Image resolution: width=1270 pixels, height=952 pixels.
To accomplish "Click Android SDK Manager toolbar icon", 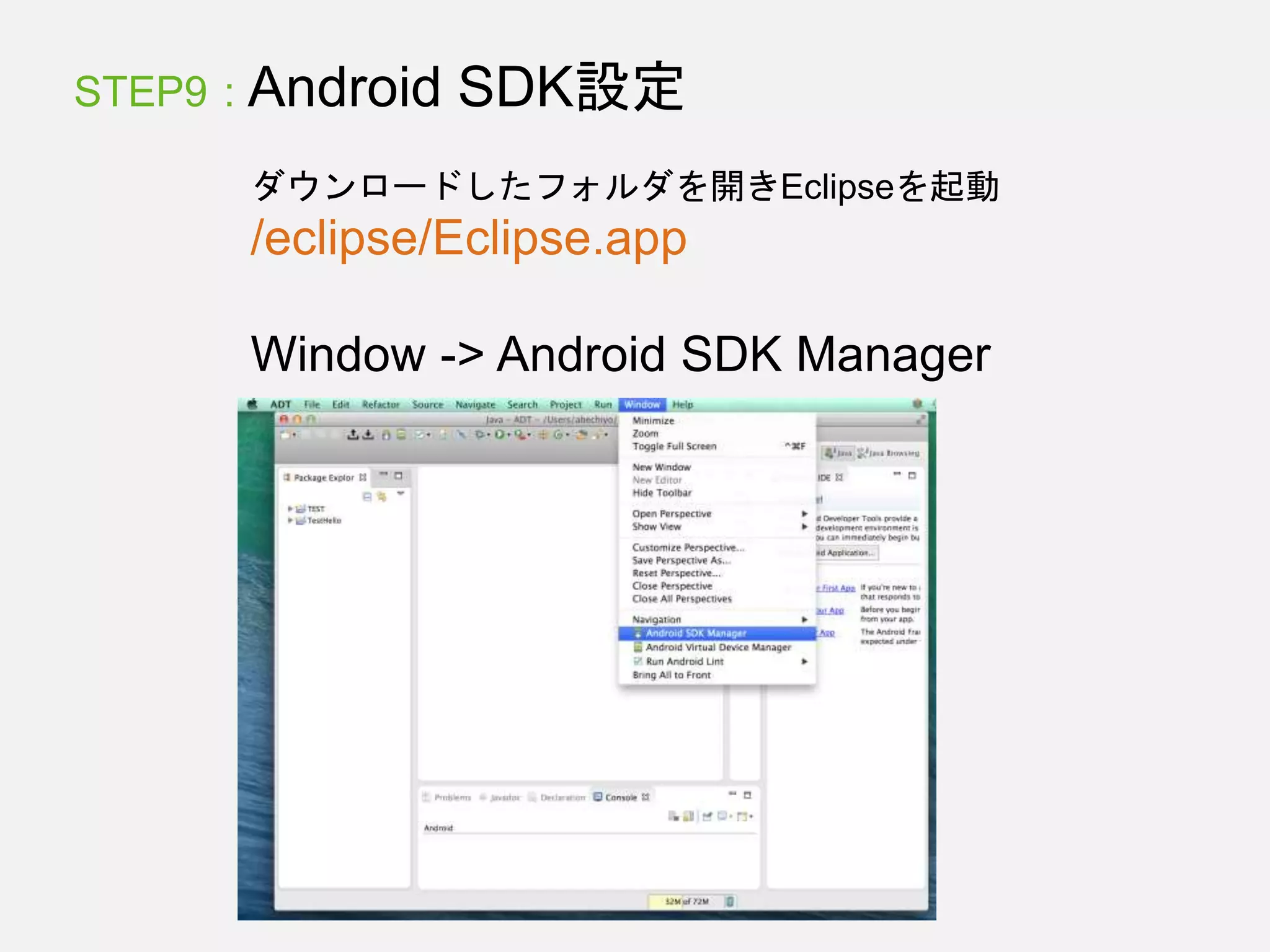I will (386, 435).
